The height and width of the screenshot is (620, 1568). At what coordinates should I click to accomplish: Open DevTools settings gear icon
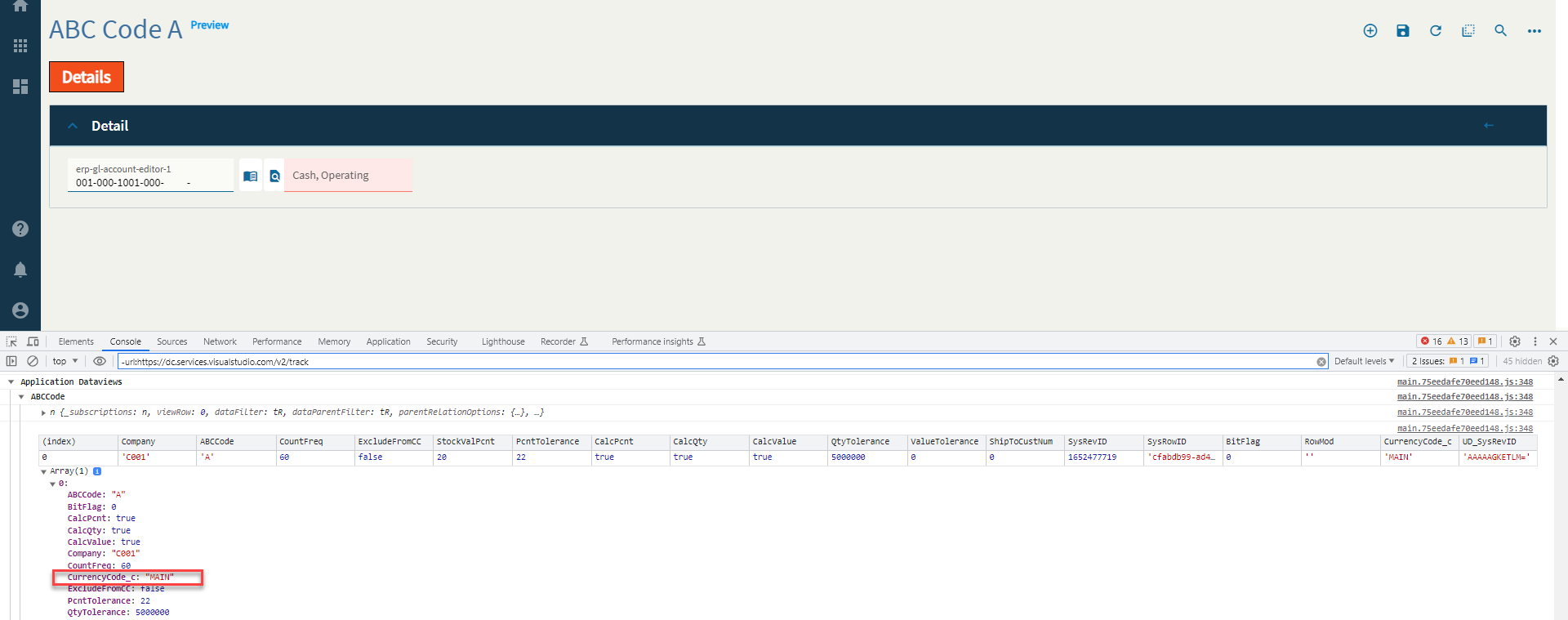(x=1515, y=341)
